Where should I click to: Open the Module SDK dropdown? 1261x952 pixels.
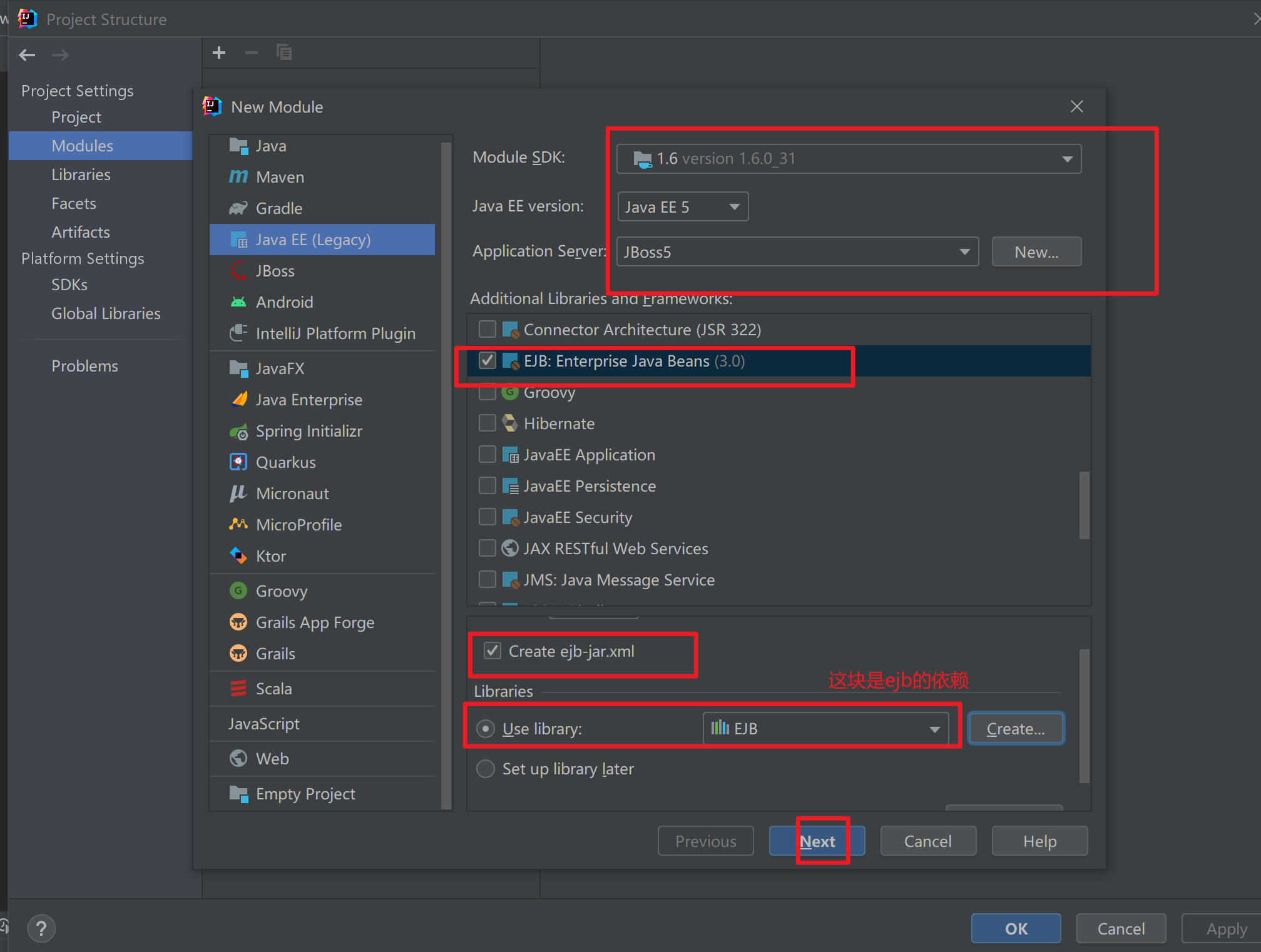[849, 159]
